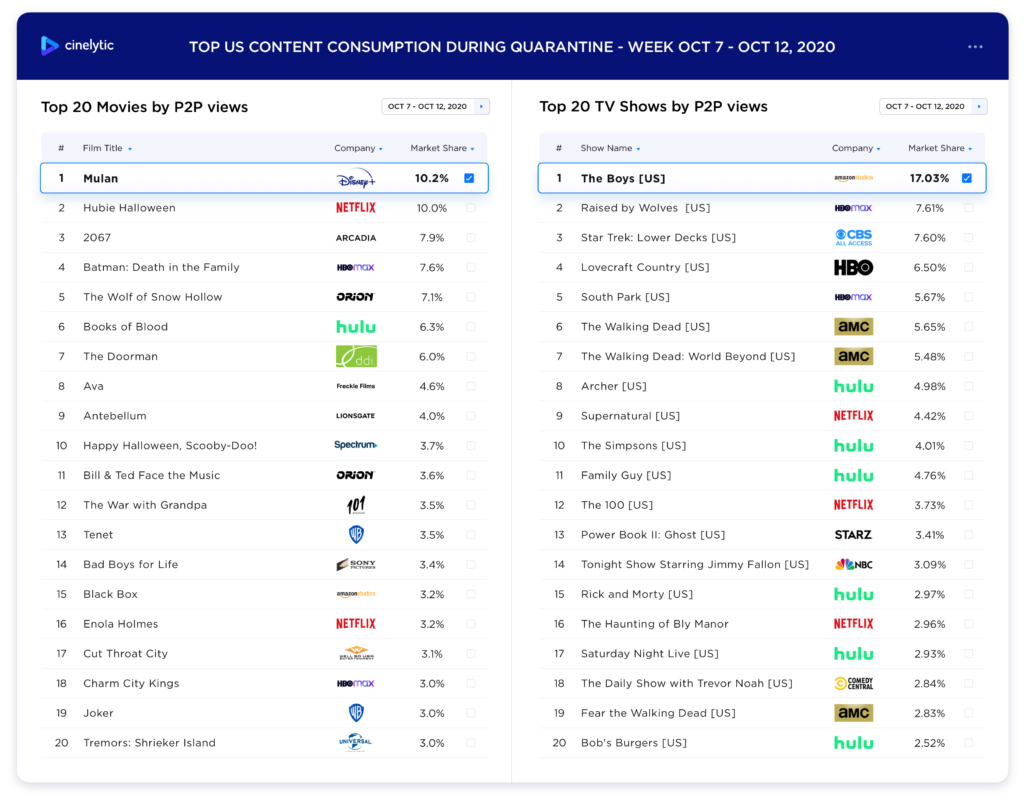
Task: Sort TV shows by Show Name
Action: (x=610, y=148)
